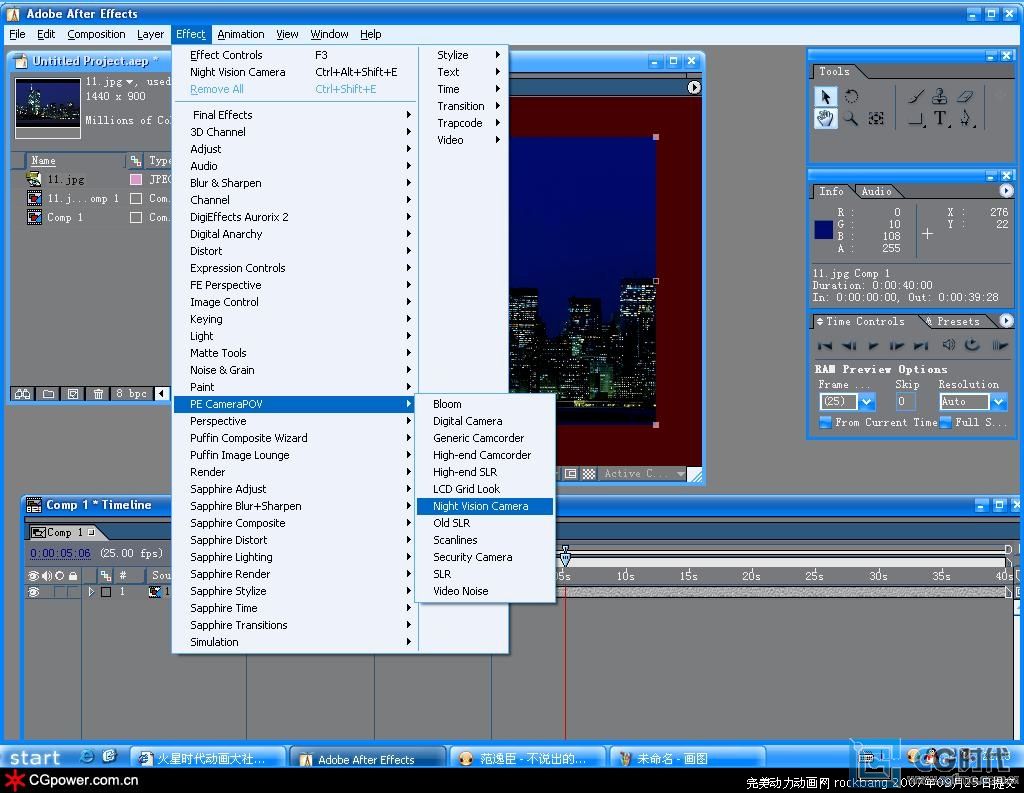This screenshot has width=1024, height=793.
Task: Toggle the layer 1 switch box in Timeline
Action: click(106, 592)
